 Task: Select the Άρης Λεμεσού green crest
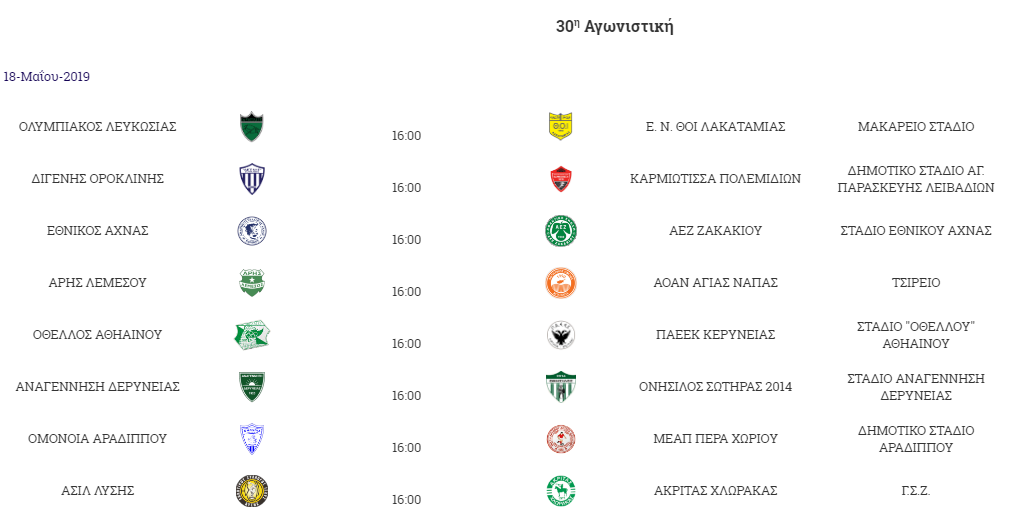(252, 283)
